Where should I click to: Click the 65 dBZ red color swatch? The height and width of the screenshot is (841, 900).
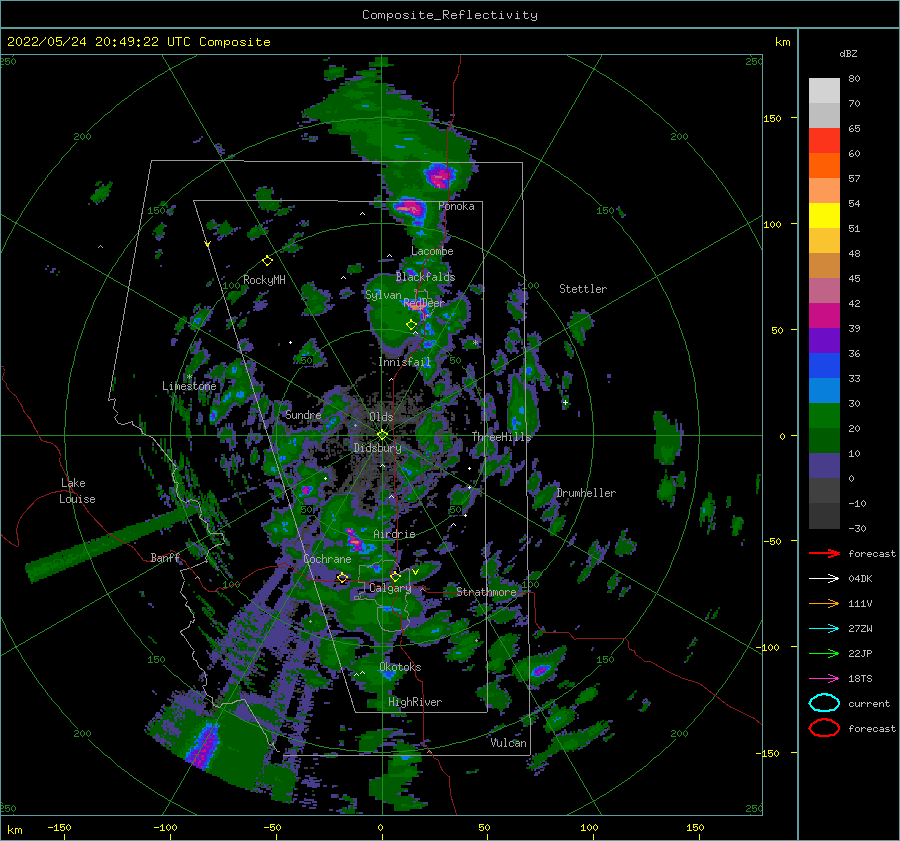point(824,140)
